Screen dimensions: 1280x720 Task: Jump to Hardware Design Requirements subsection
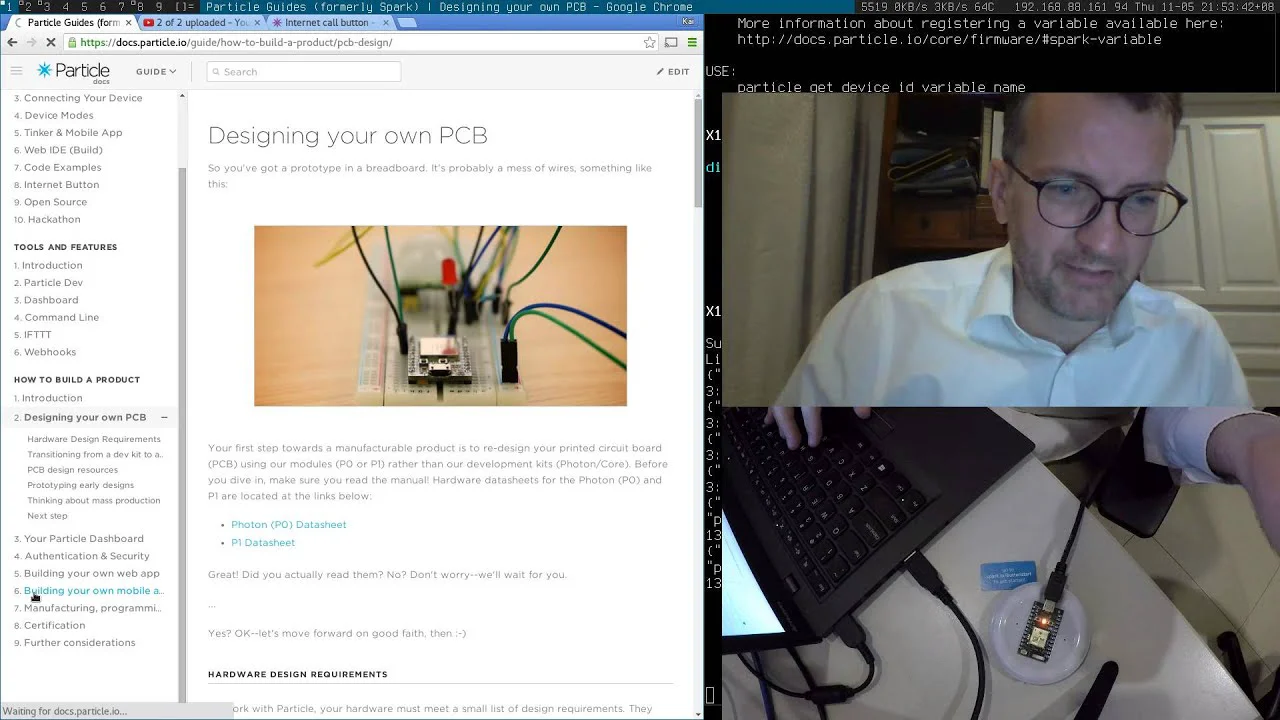click(94, 439)
